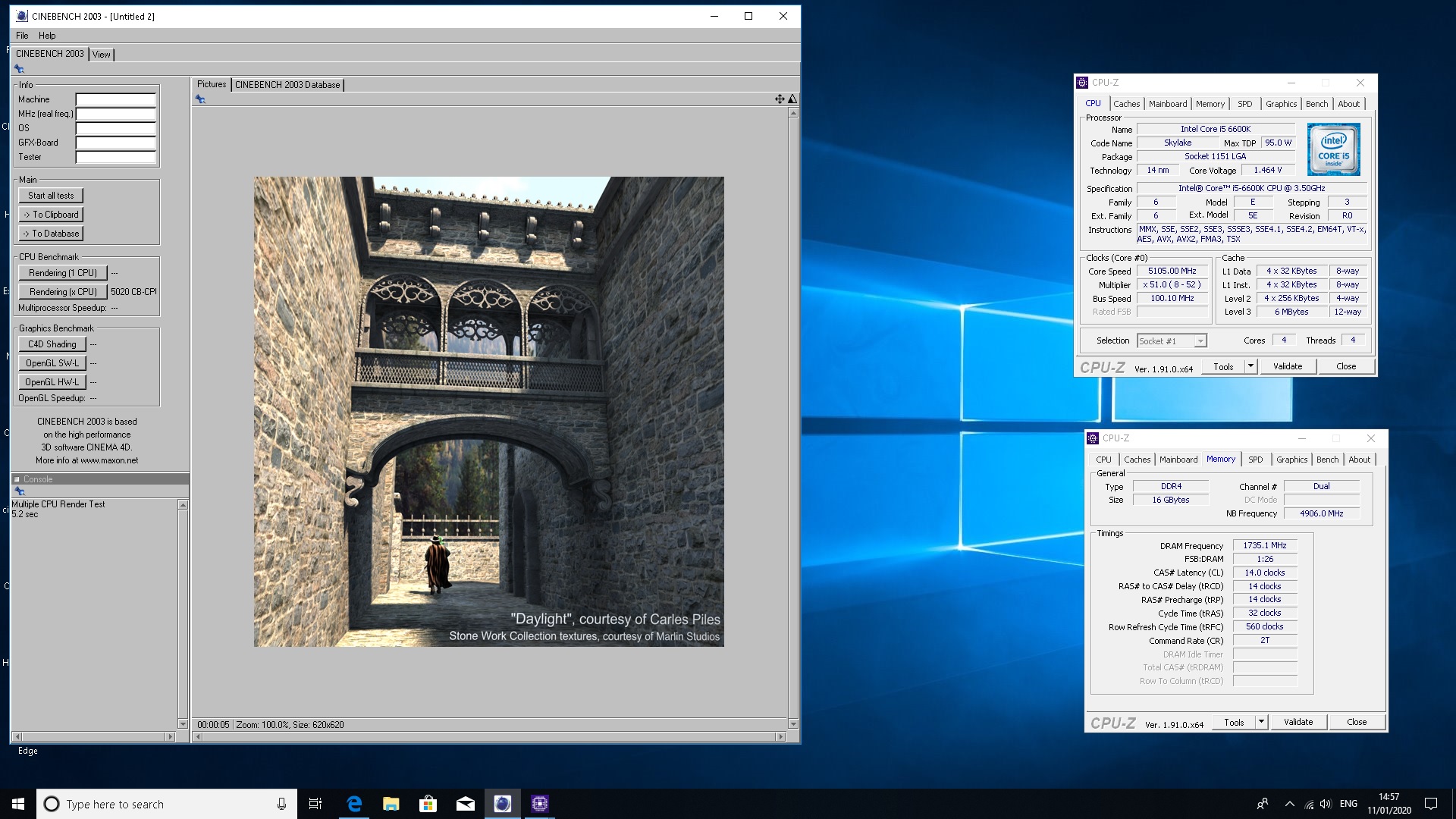
Task: Switch to Cinebench taskbar icon
Action: click(502, 804)
